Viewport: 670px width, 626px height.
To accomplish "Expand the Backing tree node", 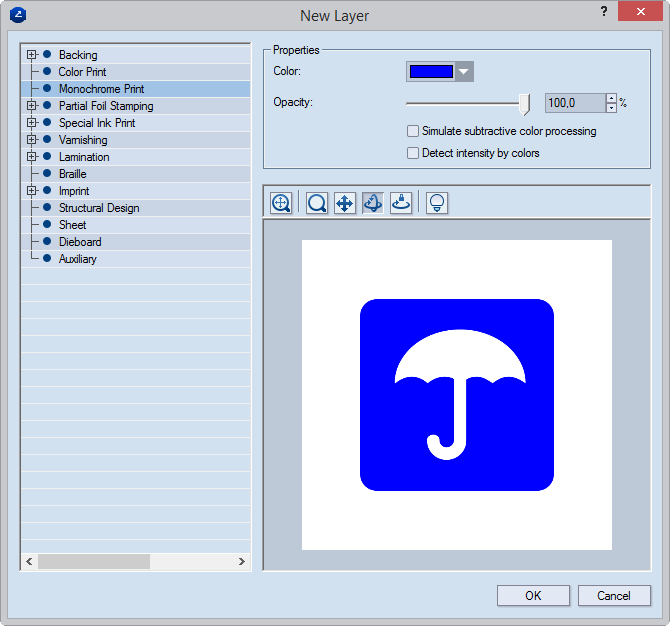I will click(32, 55).
